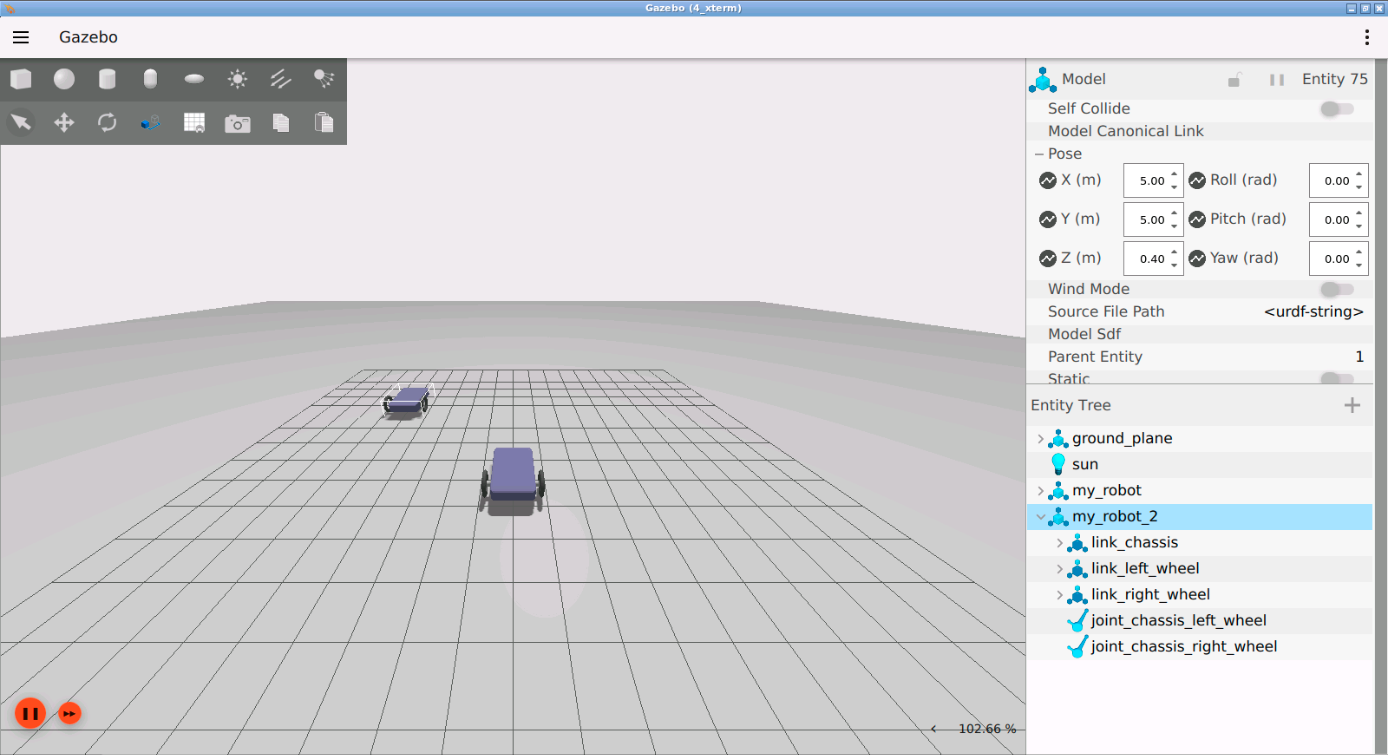
Task: Click the arrow beside 102.66 %
Action: pyautogui.click(x=934, y=729)
